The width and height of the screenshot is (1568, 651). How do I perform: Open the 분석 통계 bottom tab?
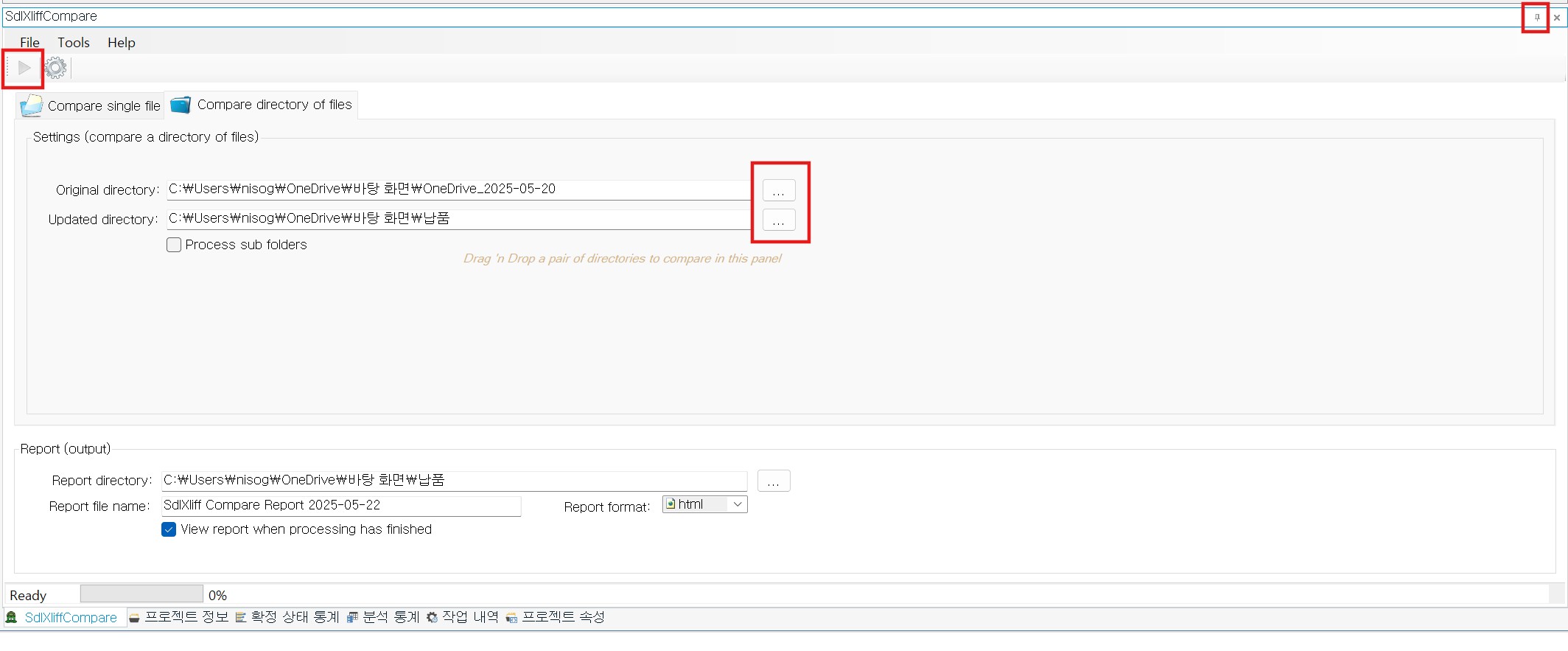(x=383, y=617)
